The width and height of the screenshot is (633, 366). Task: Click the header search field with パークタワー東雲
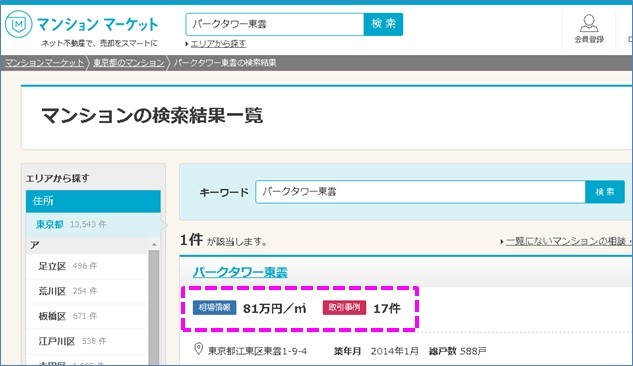pos(275,24)
